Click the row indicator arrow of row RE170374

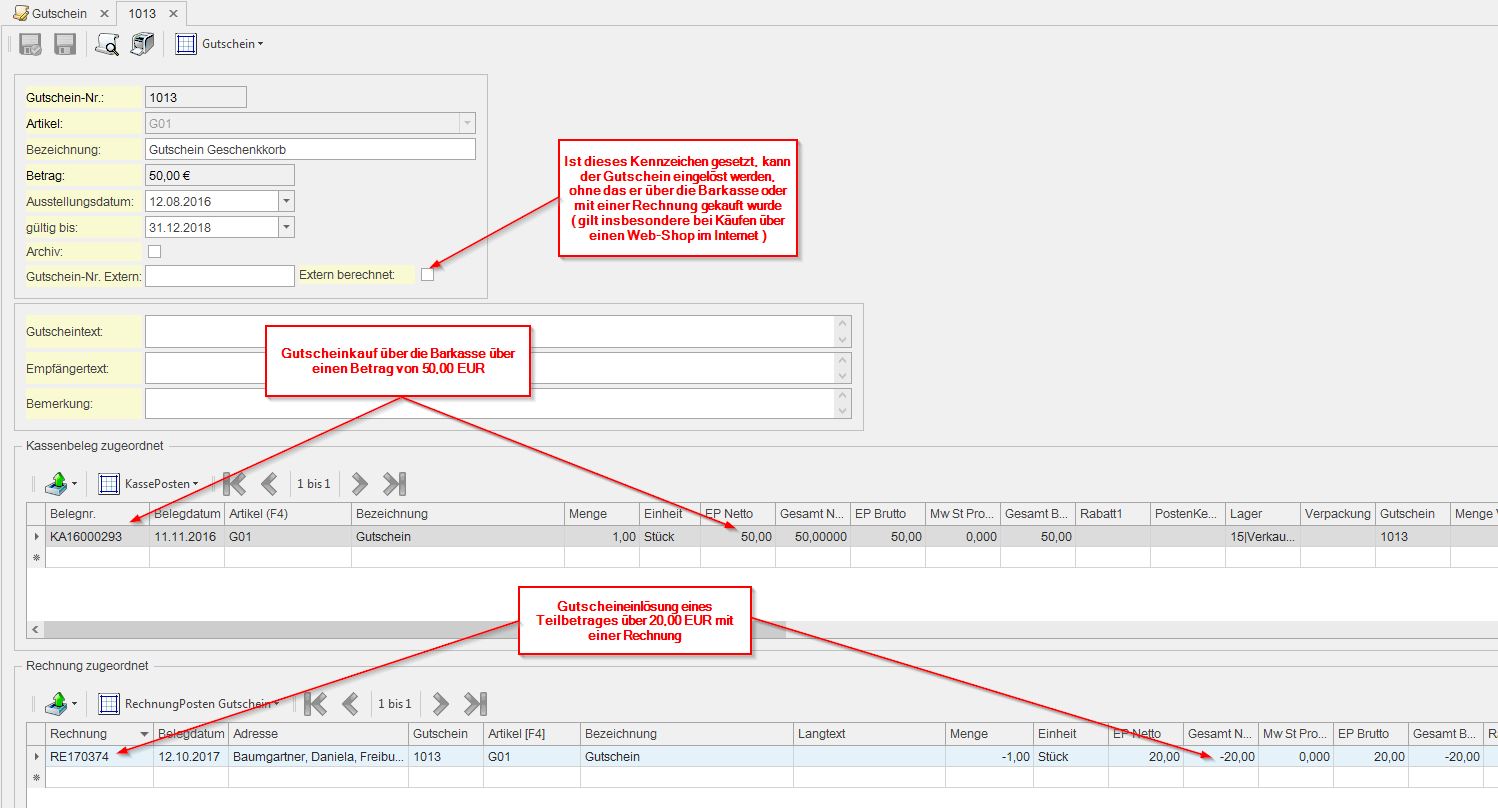click(37, 757)
